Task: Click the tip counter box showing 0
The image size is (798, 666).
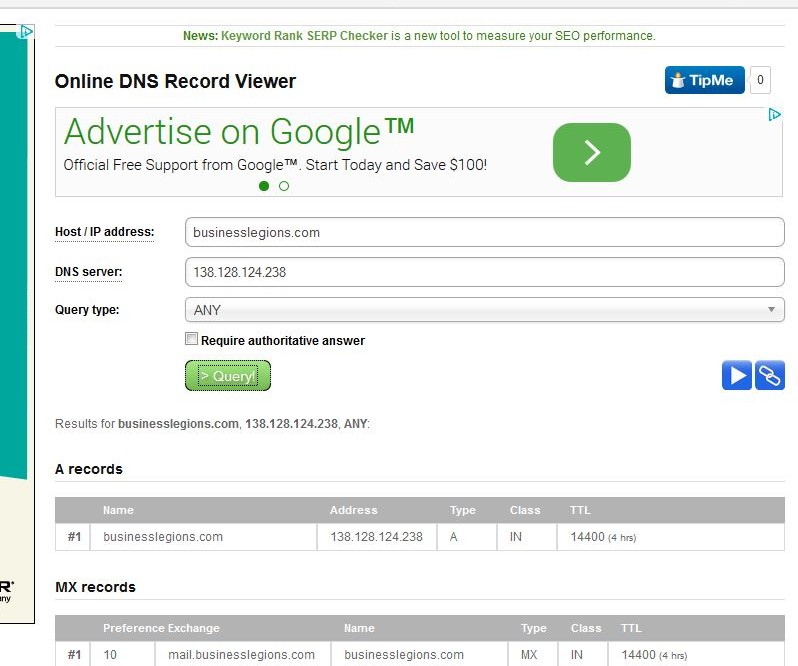Action: coord(760,81)
